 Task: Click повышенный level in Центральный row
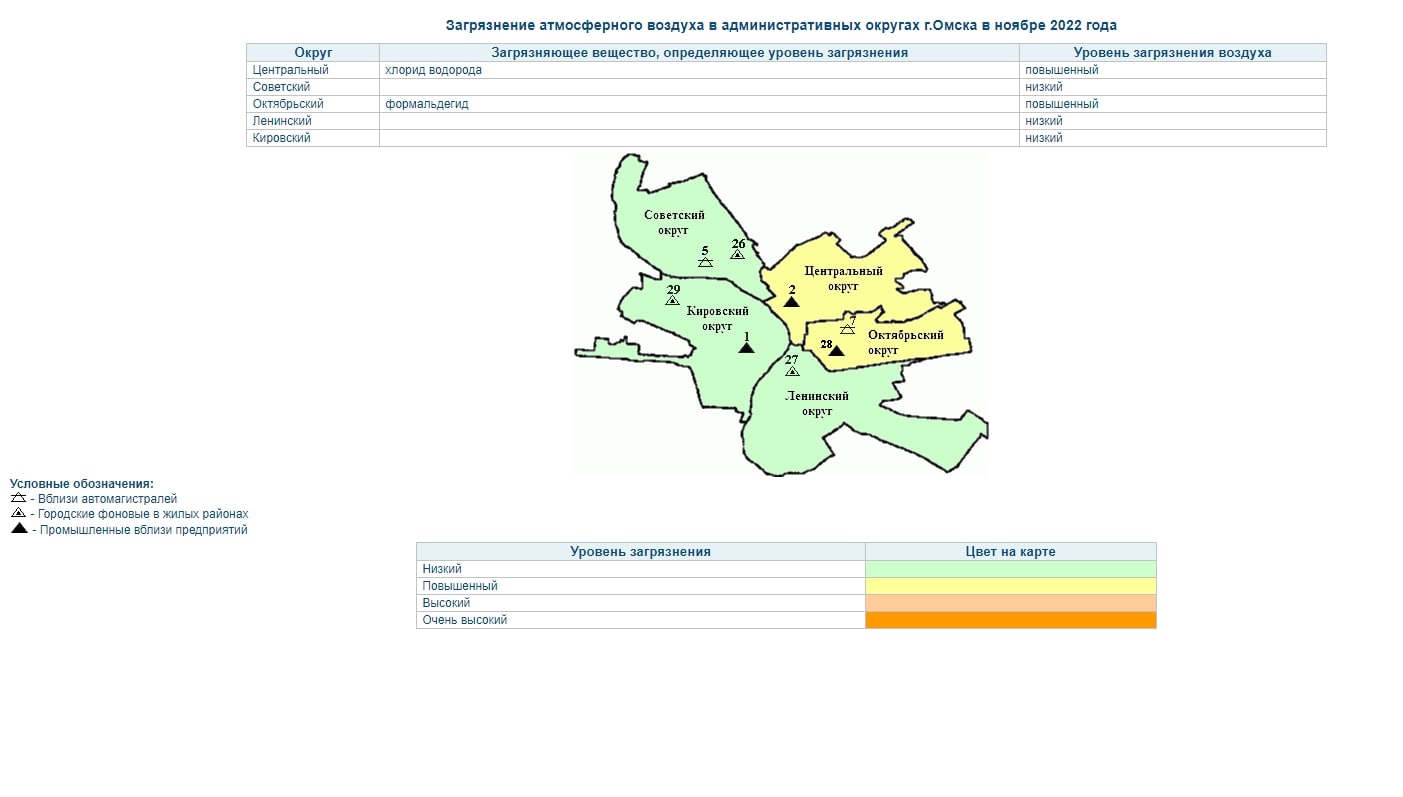click(x=1173, y=70)
